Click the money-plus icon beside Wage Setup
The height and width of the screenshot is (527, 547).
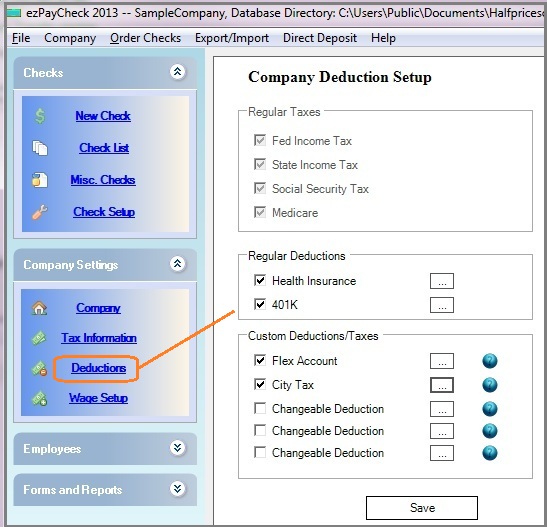coord(39,399)
